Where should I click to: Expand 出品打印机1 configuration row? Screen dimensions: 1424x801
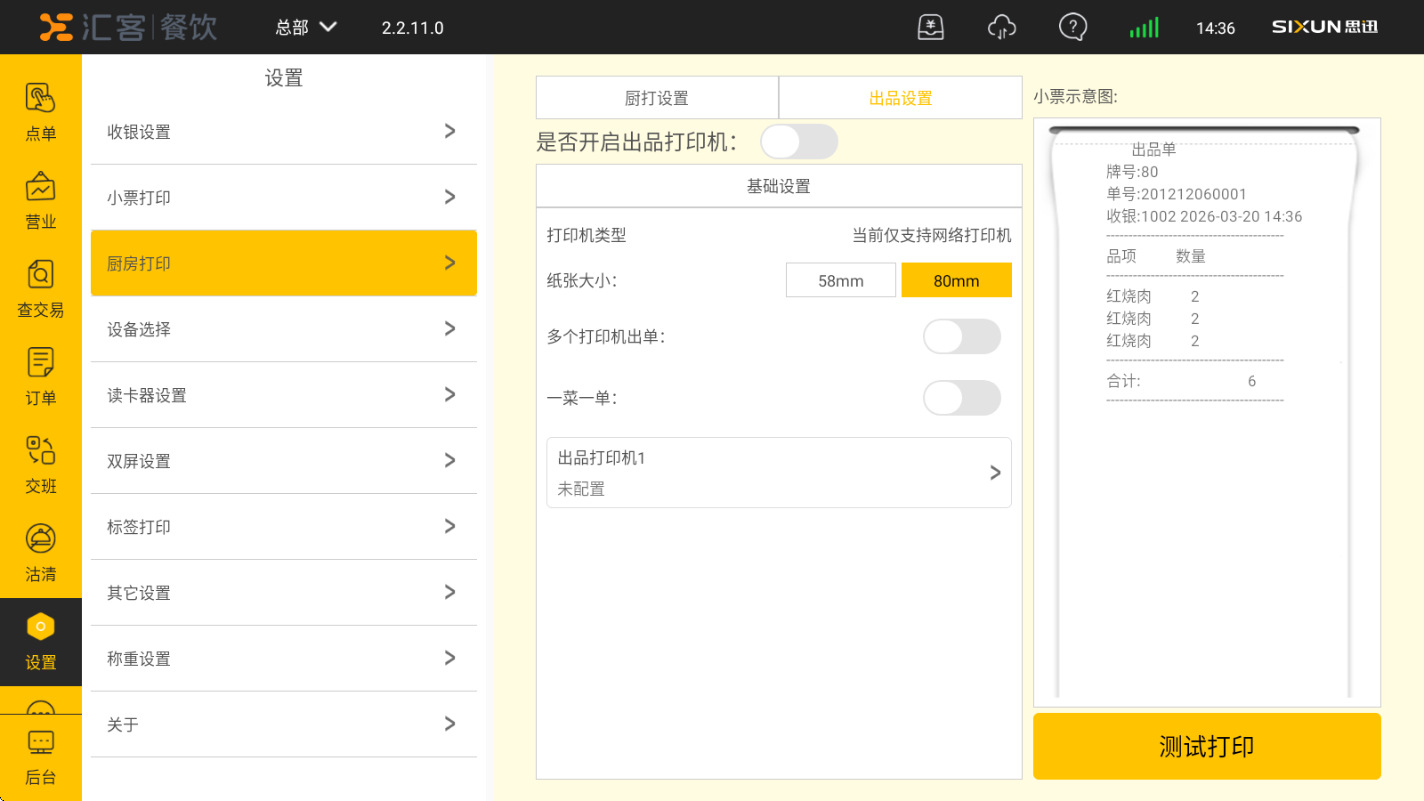click(778, 473)
